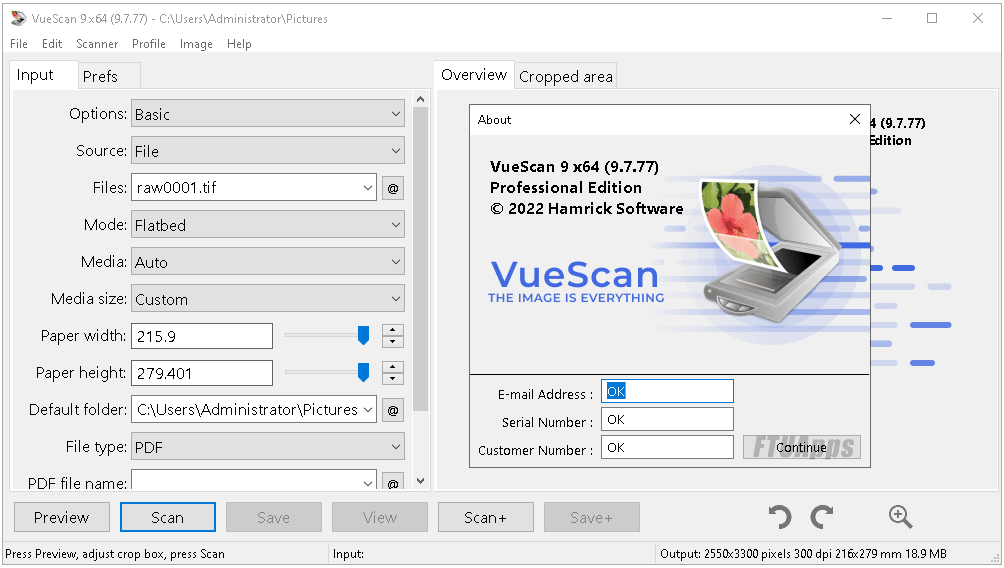The height and width of the screenshot is (568, 1004).
Task: Increase Paper height with up stepper arrow
Action: coord(393,367)
